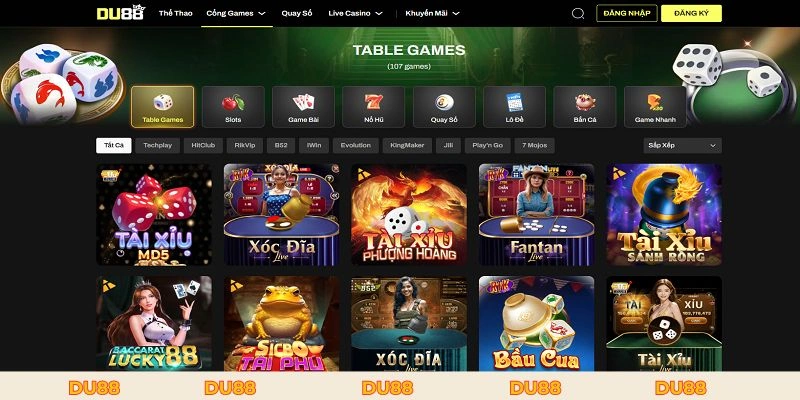Open the Tài Xỉu MD5 game thumbnail
Viewport: 800px width, 400px height.
[154, 215]
